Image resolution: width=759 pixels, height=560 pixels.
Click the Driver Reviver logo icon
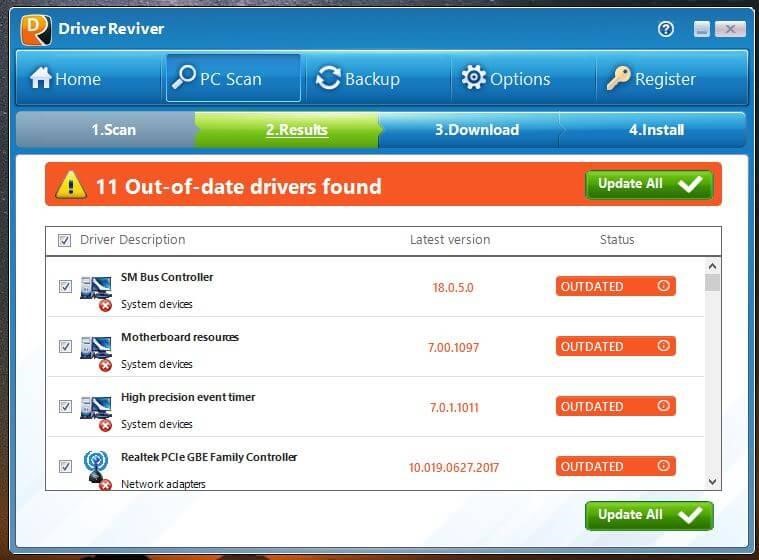pyautogui.click(x=36, y=29)
